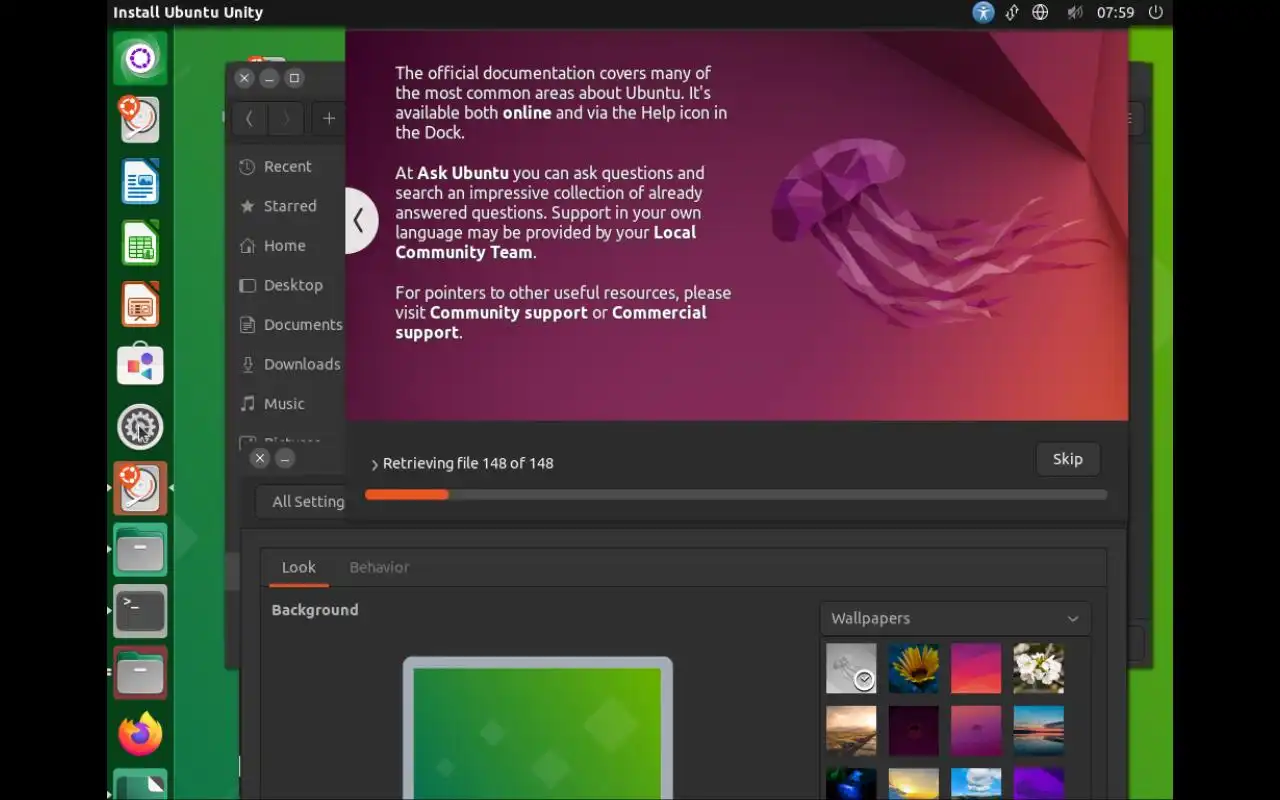Switch to the Behavior tab
This screenshot has height=800, width=1280.
tap(379, 567)
